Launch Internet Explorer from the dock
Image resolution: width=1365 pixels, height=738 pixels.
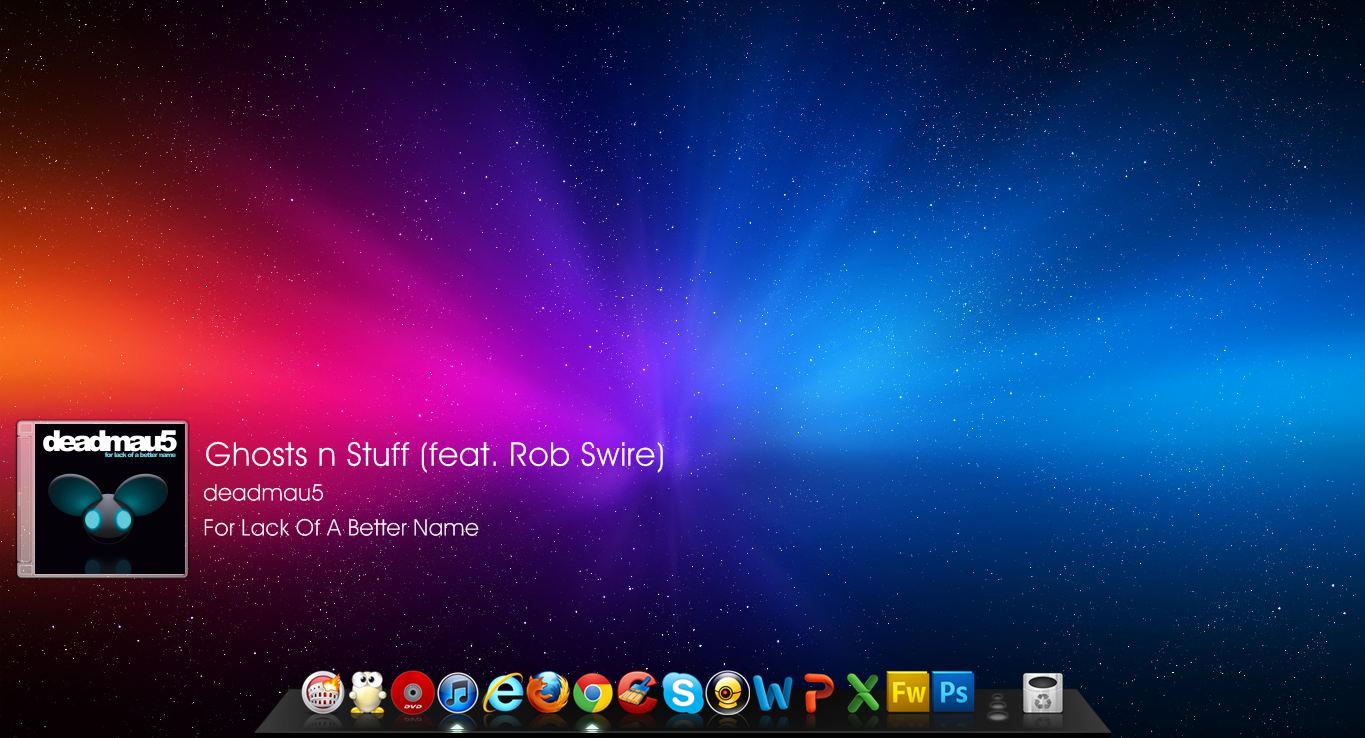tap(503, 692)
